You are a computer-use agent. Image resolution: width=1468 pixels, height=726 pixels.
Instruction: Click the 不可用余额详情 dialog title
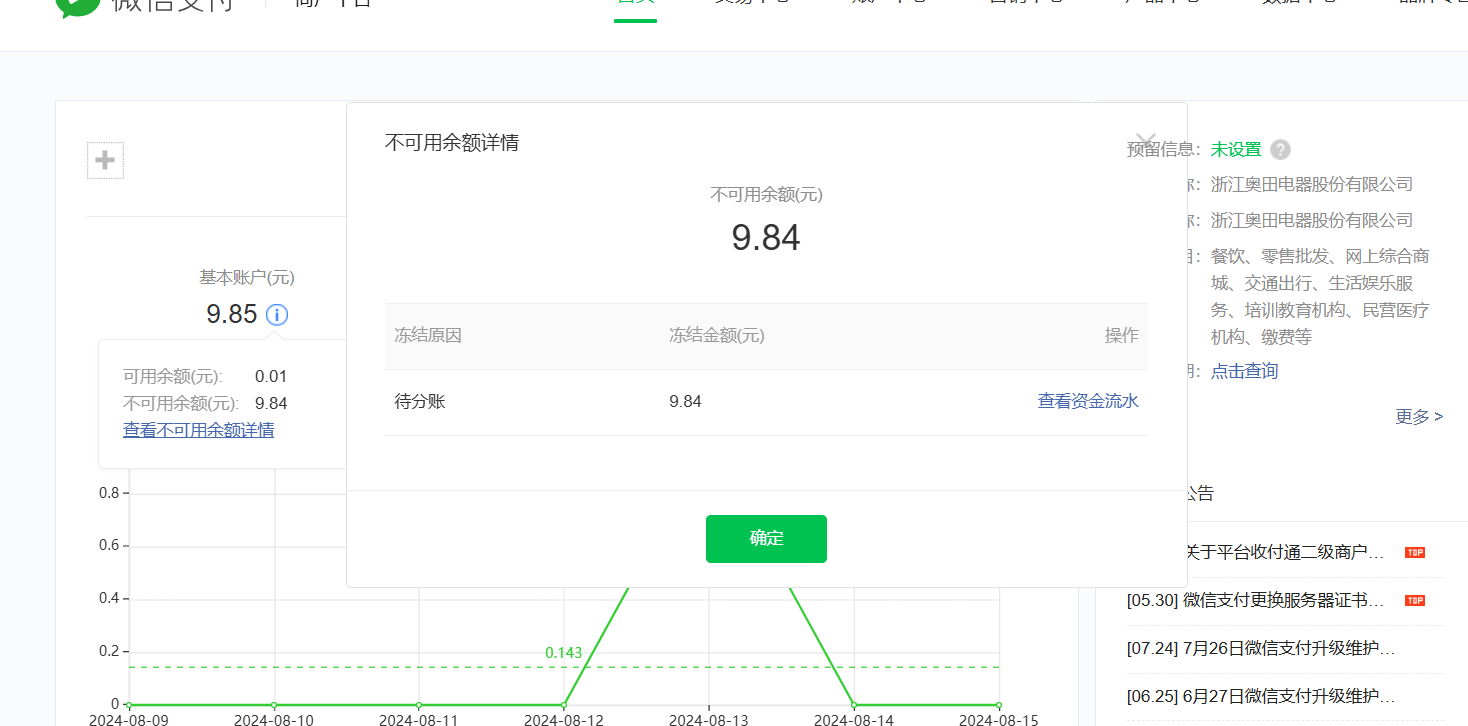coord(452,143)
